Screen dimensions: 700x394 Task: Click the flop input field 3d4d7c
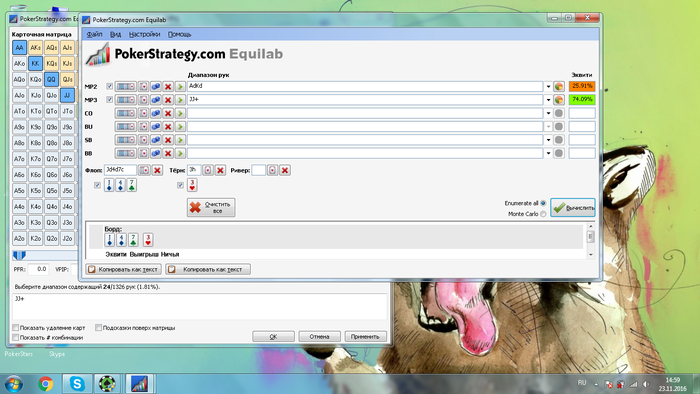click(120, 170)
